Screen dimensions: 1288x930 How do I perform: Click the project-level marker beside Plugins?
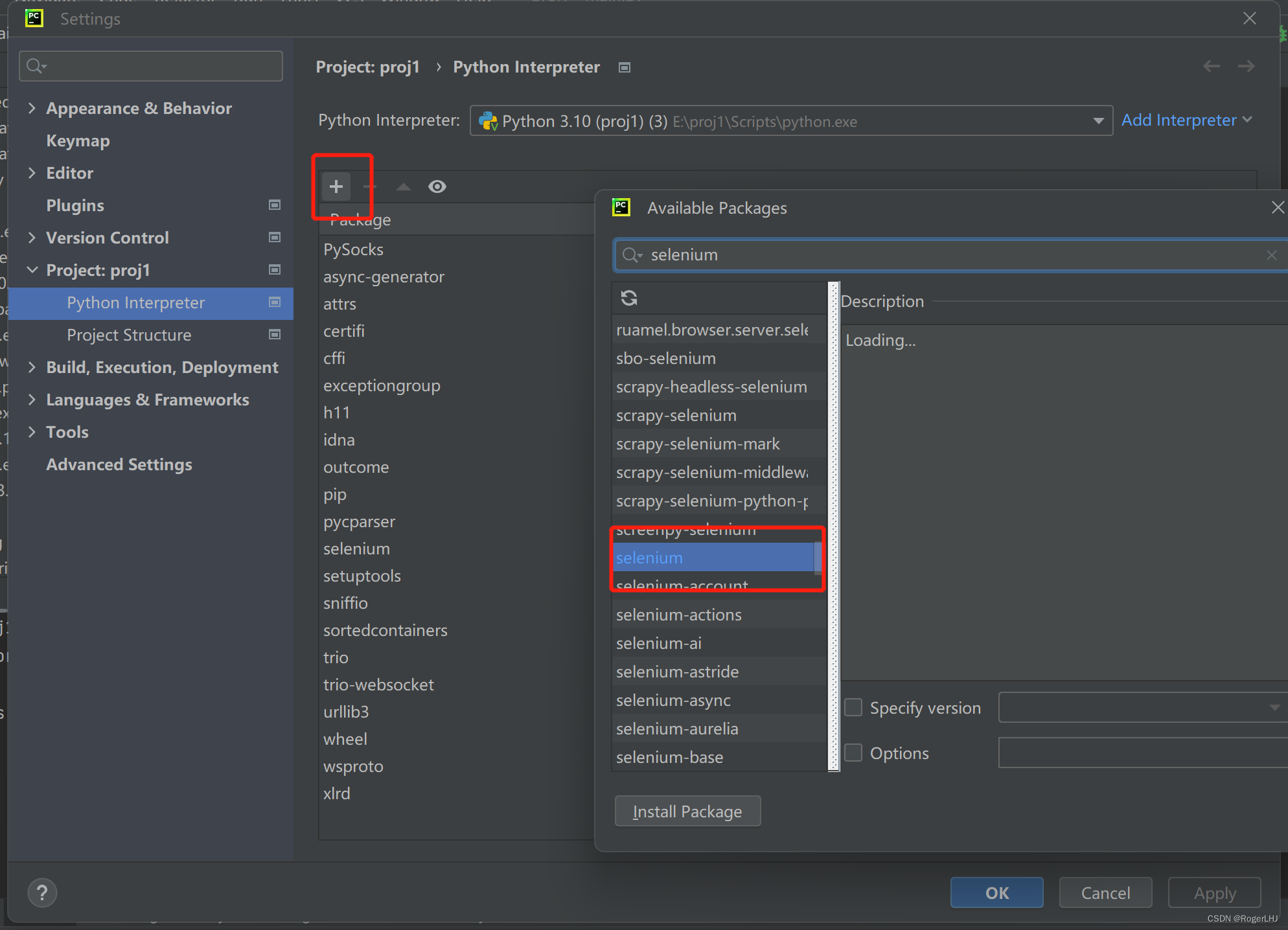275,205
